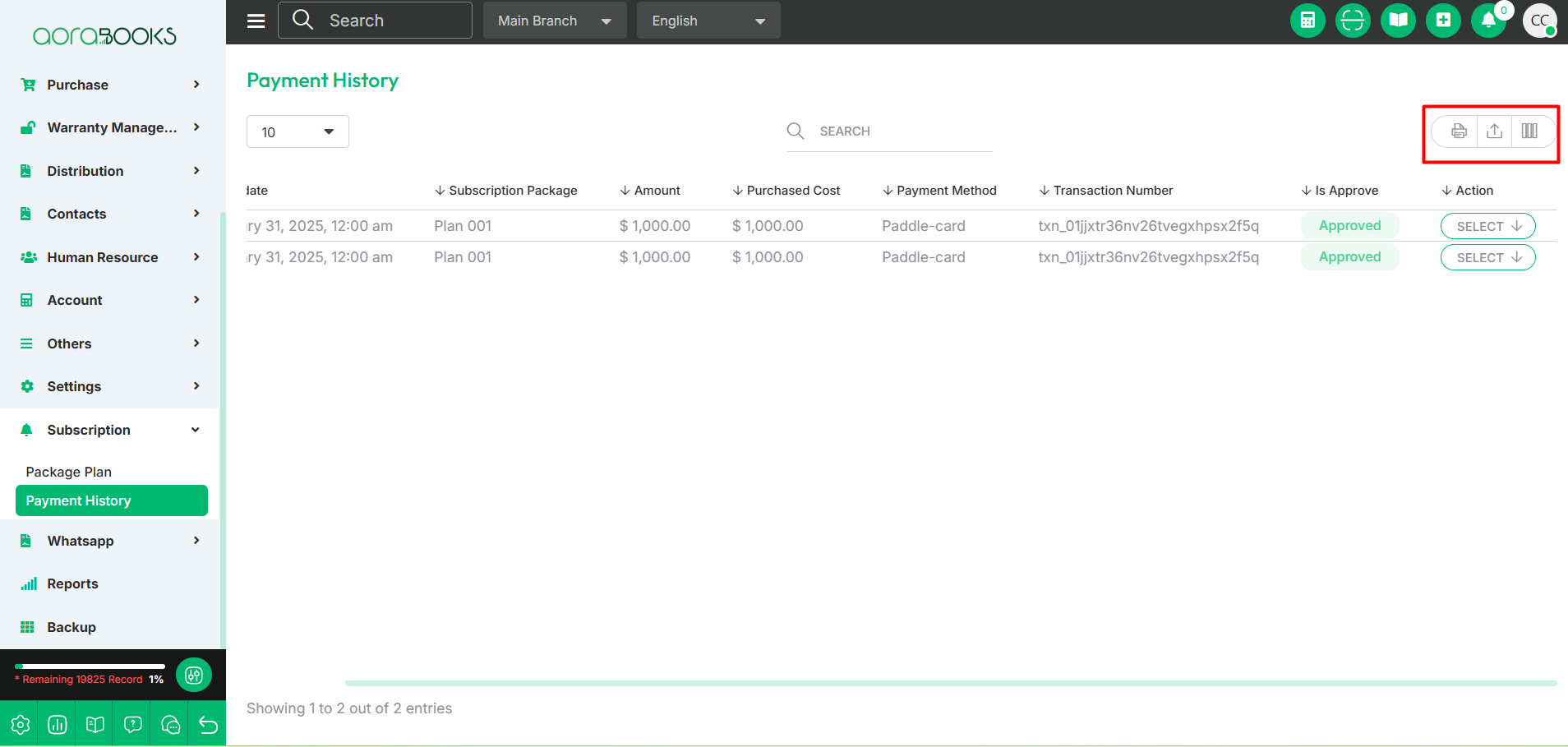Sort by Amount column
The image size is (1568, 747).
tap(650, 191)
